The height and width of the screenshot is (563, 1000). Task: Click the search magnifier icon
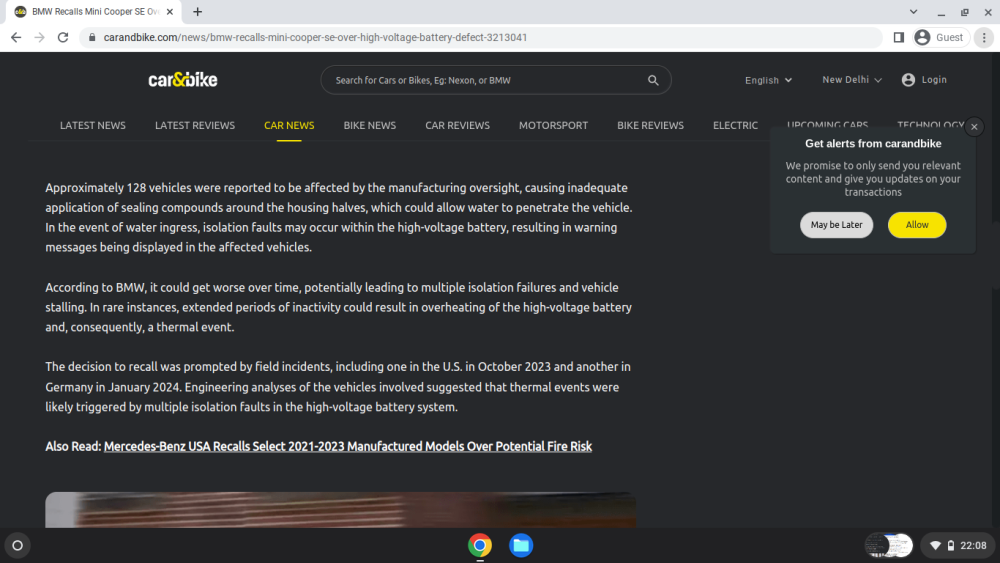tap(653, 80)
